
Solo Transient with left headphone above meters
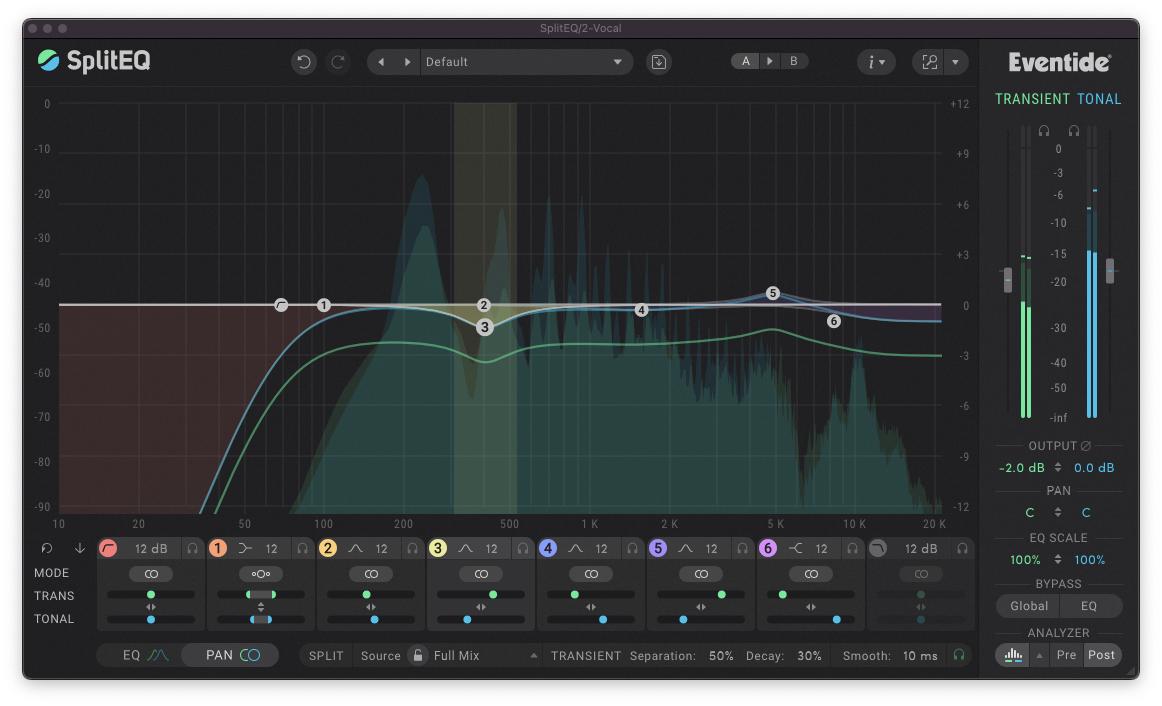[1043, 131]
